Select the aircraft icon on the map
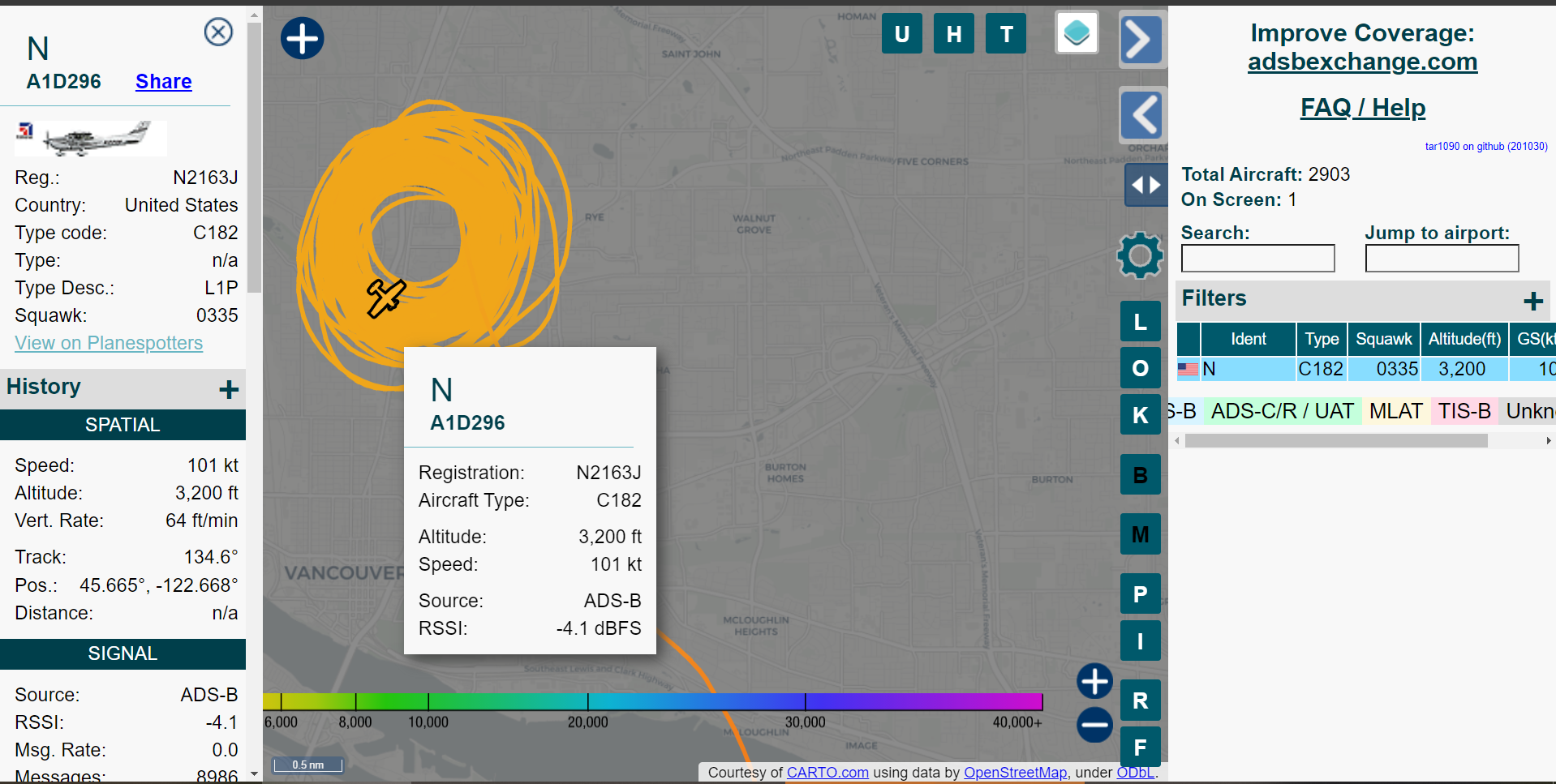1556x784 pixels. [386, 298]
